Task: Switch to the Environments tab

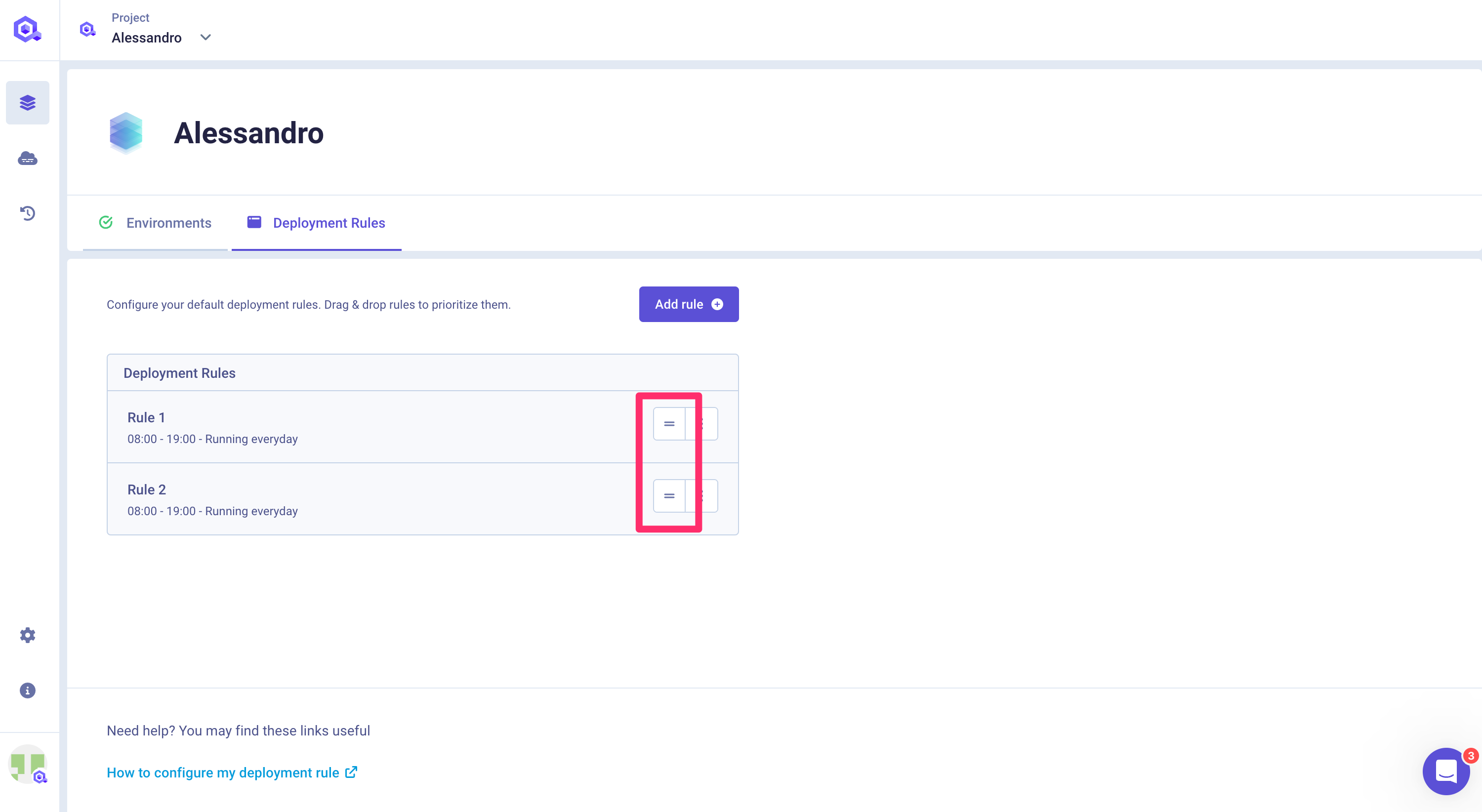Action: (155, 223)
